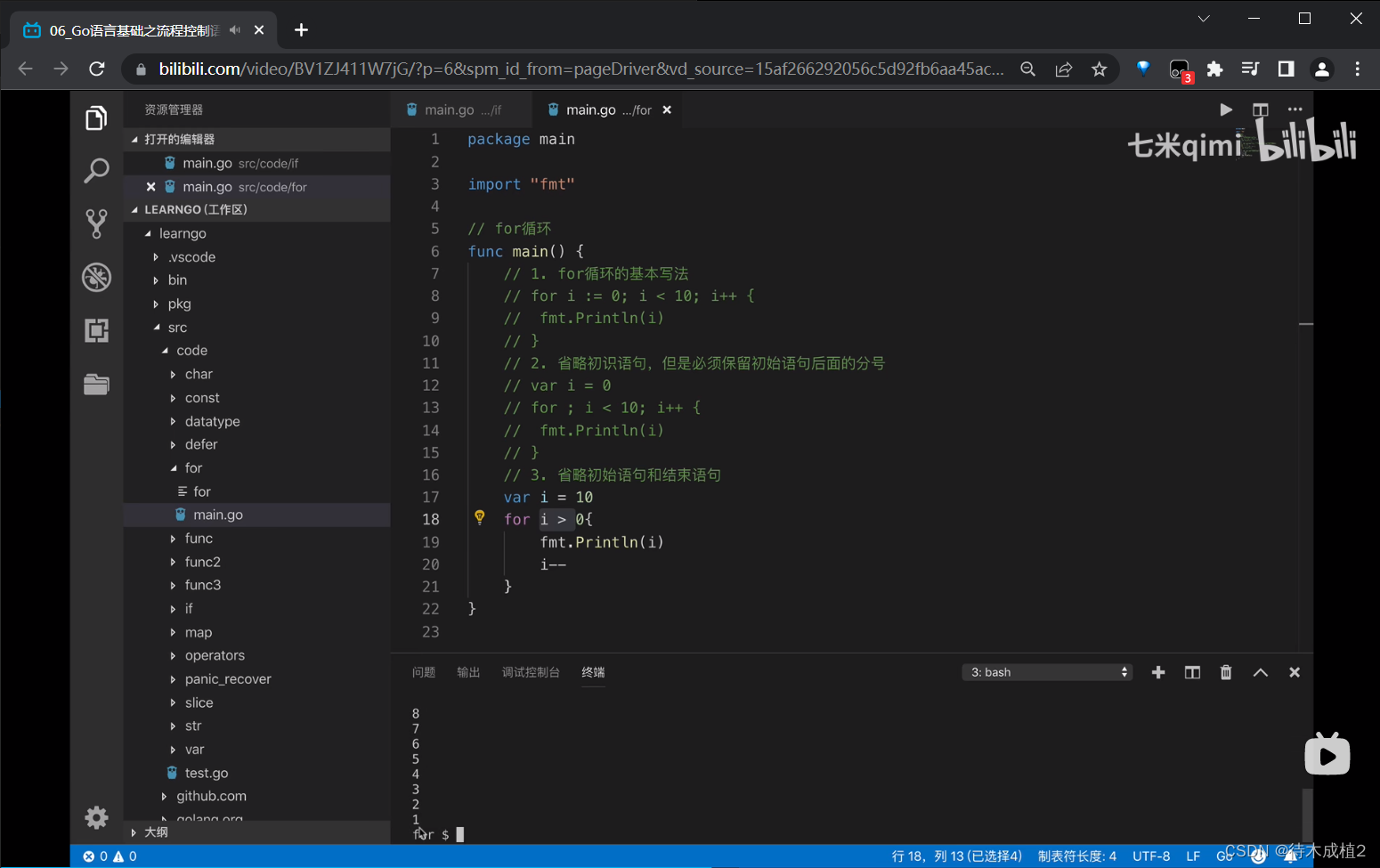Select the 终端 panel tab
This screenshot has width=1380, height=868.
tap(593, 672)
